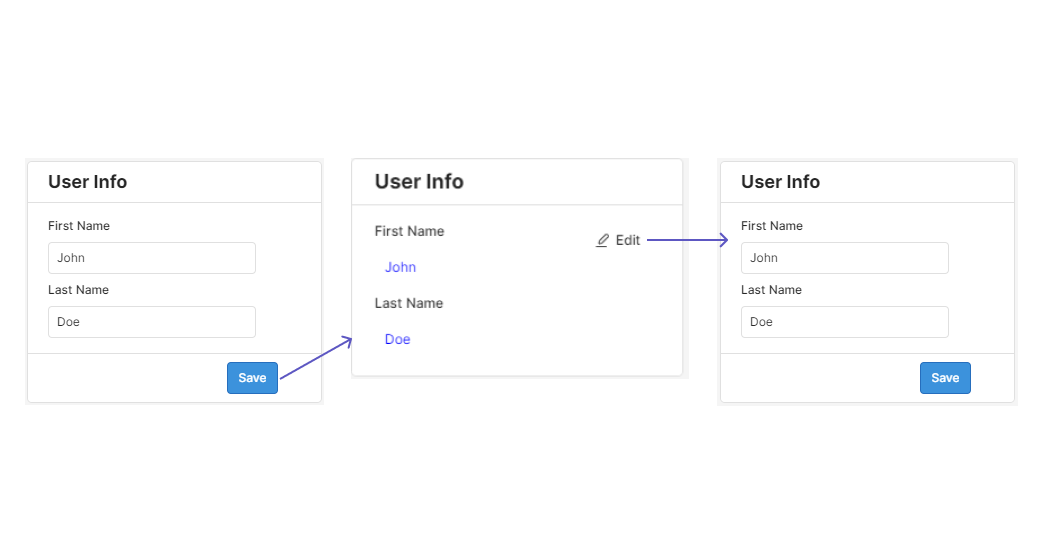Click the First Name label in the leftmost form

point(79,226)
